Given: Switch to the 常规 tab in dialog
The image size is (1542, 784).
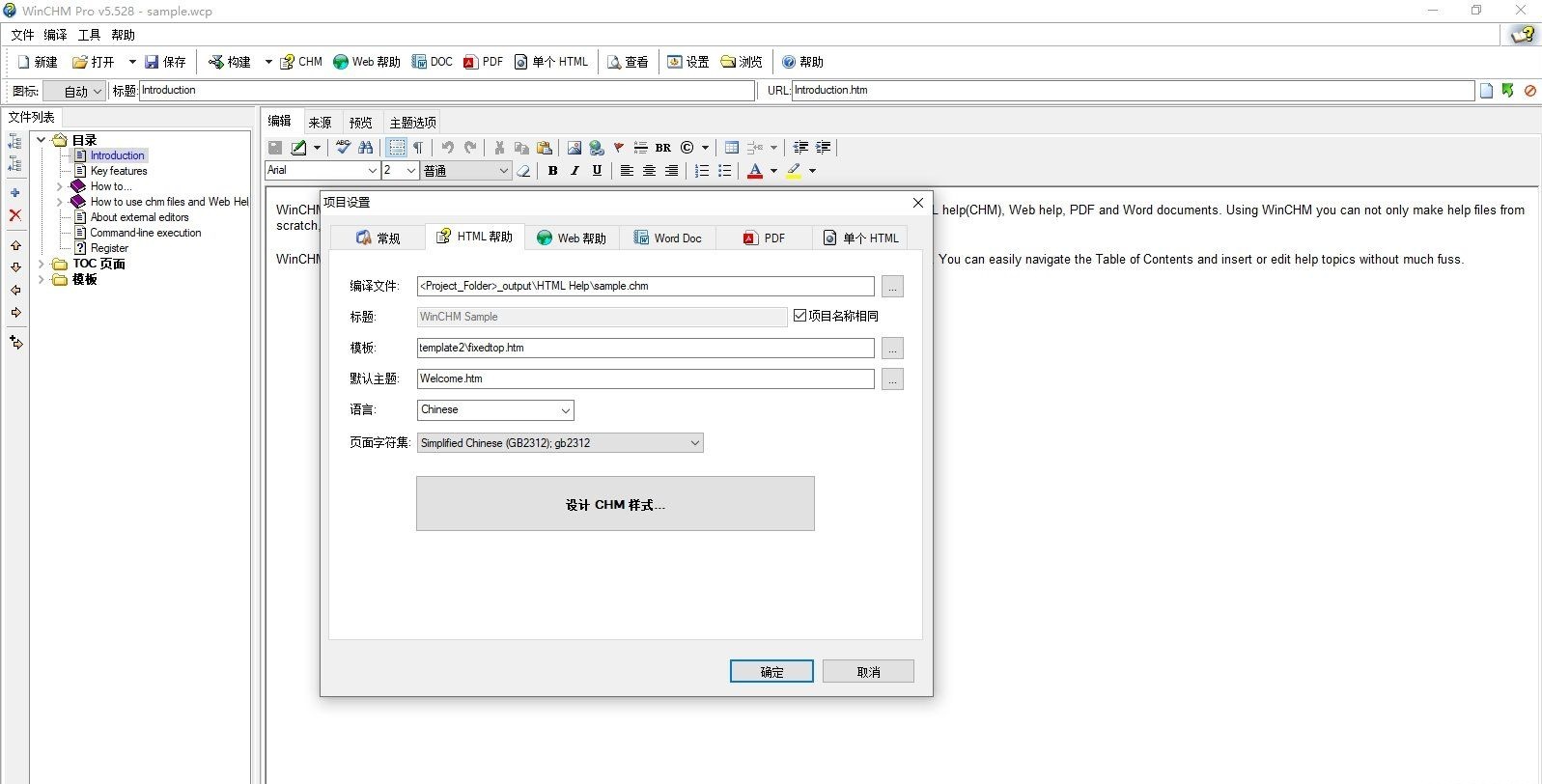Looking at the screenshot, I should 378,238.
